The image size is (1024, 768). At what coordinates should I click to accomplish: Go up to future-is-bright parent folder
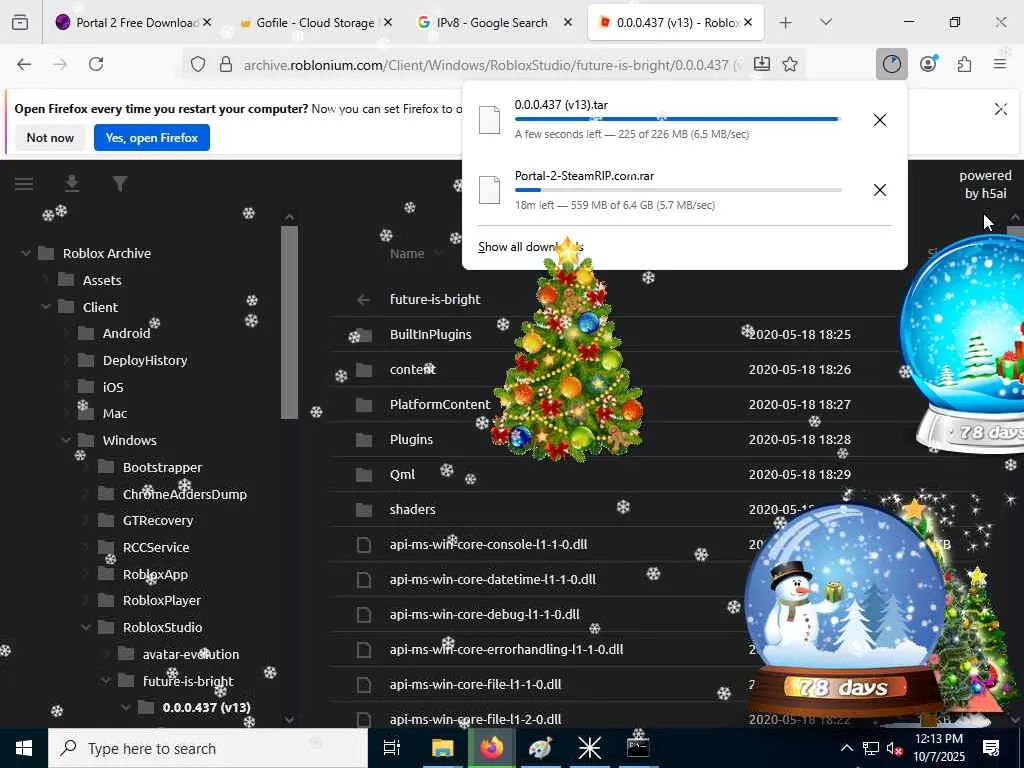click(x=435, y=299)
